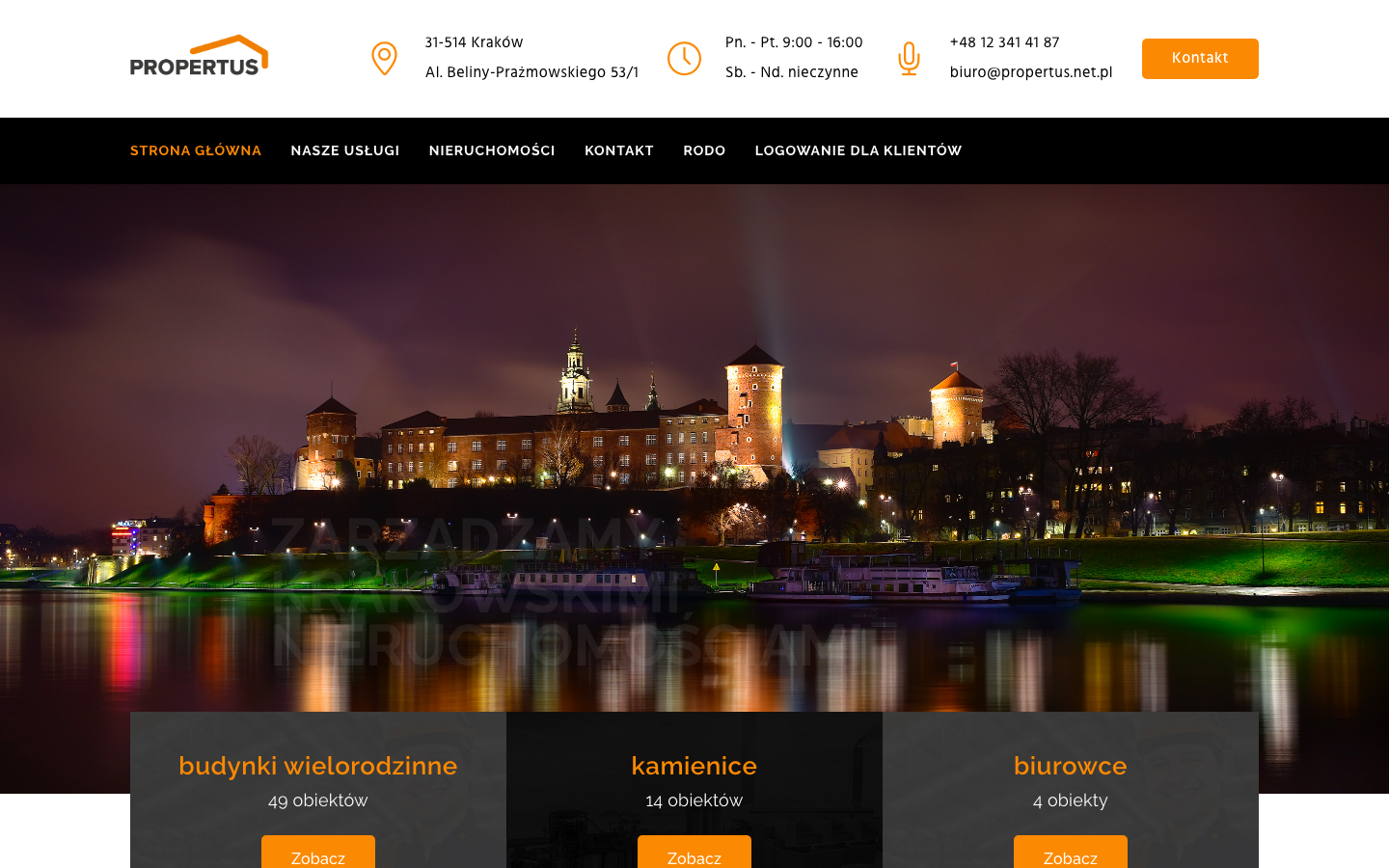Open the Nasze Usługi menu item
The height and width of the screenshot is (868, 1389).
(x=345, y=150)
